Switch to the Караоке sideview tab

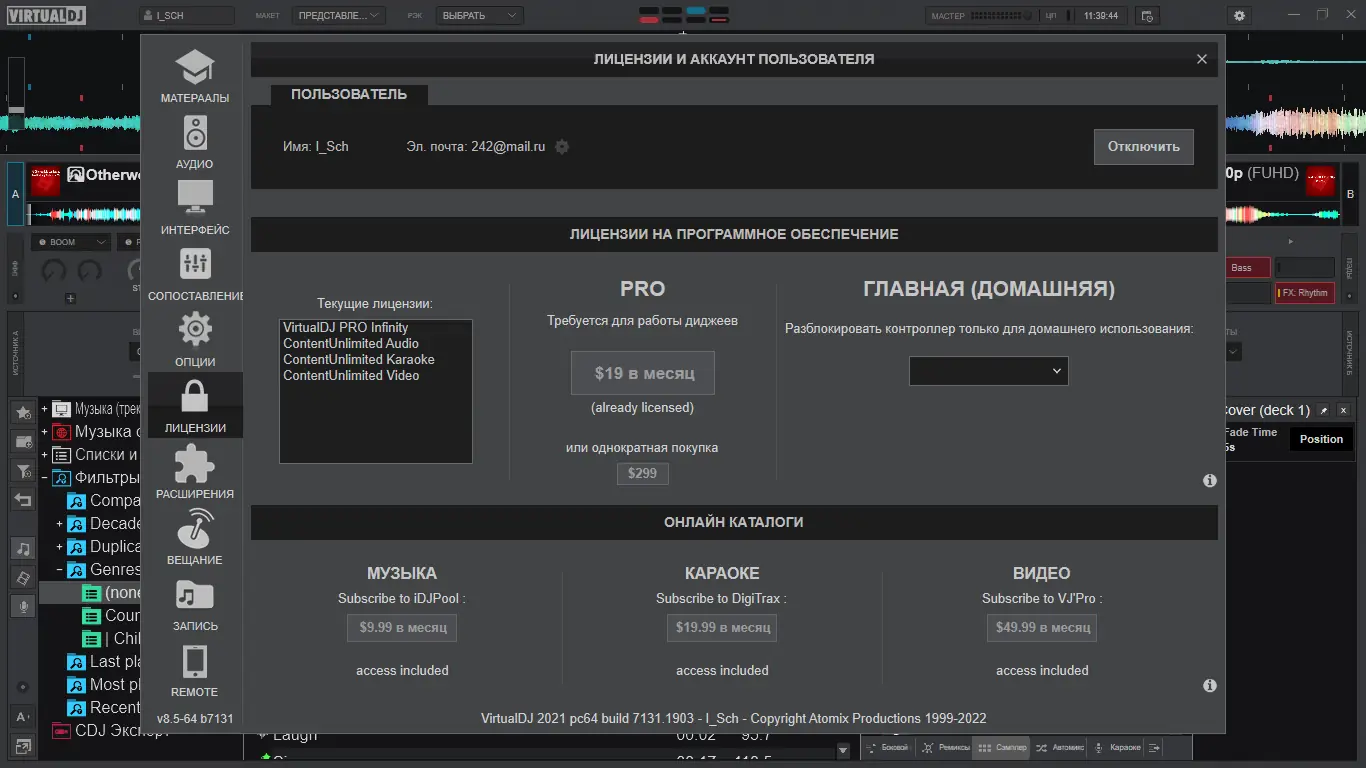click(1117, 748)
